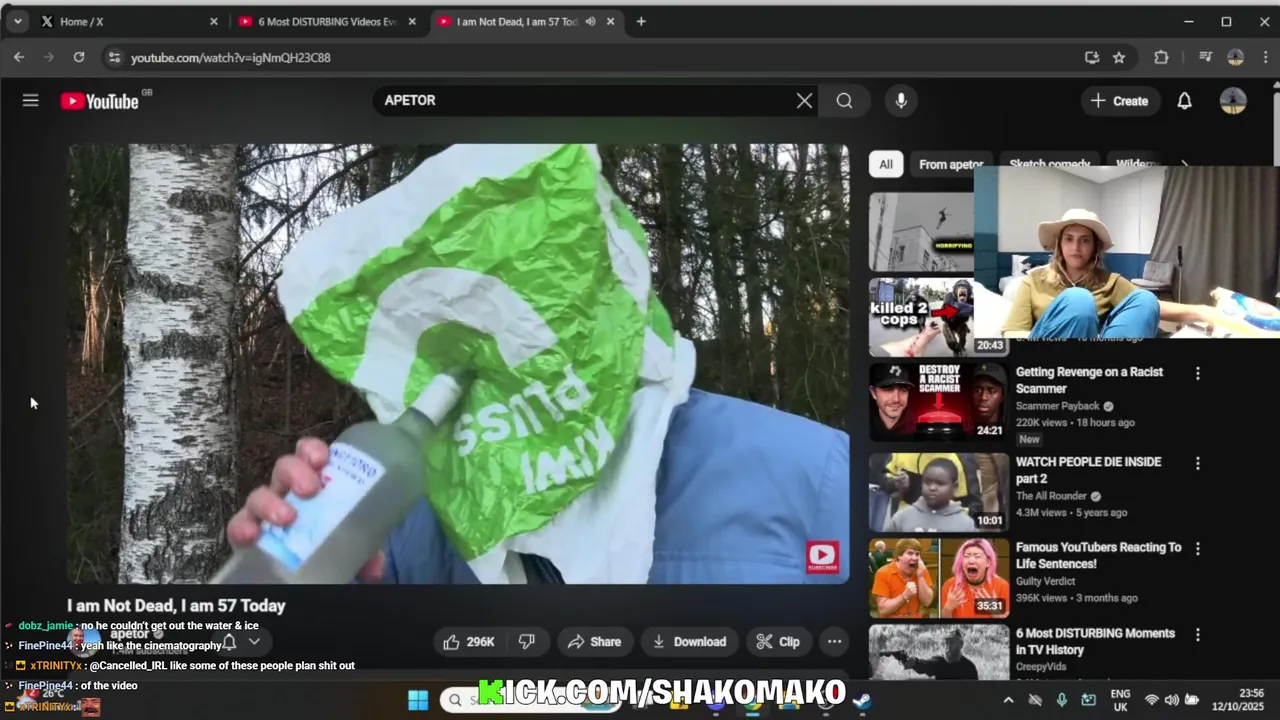This screenshot has width=1280, height=720.
Task: Open the Windows Start menu
Action: [x=418, y=700]
